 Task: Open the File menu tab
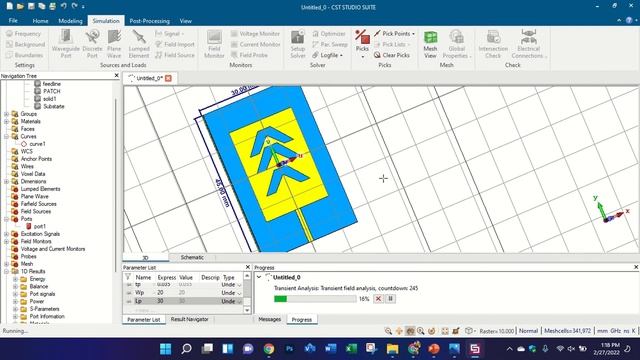(x=13, y=20)
